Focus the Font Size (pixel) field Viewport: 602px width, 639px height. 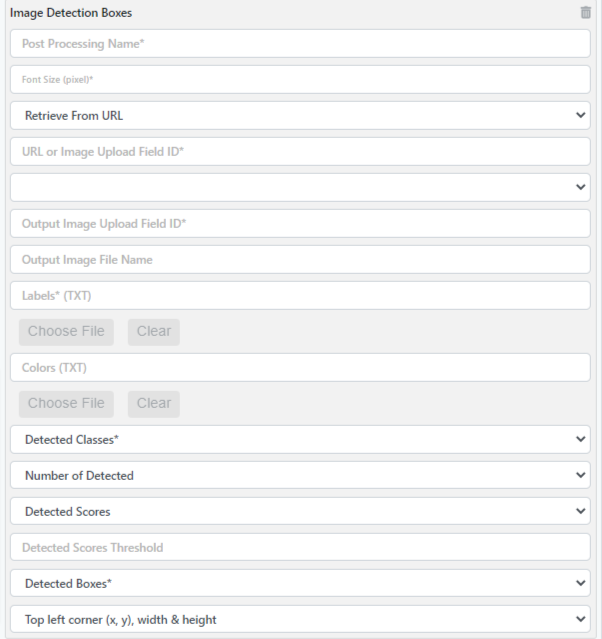300,80
